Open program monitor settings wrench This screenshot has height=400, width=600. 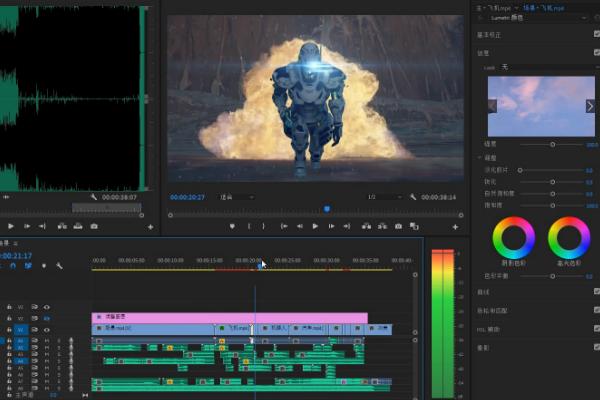pyautogui.click(x=413, y=197)
